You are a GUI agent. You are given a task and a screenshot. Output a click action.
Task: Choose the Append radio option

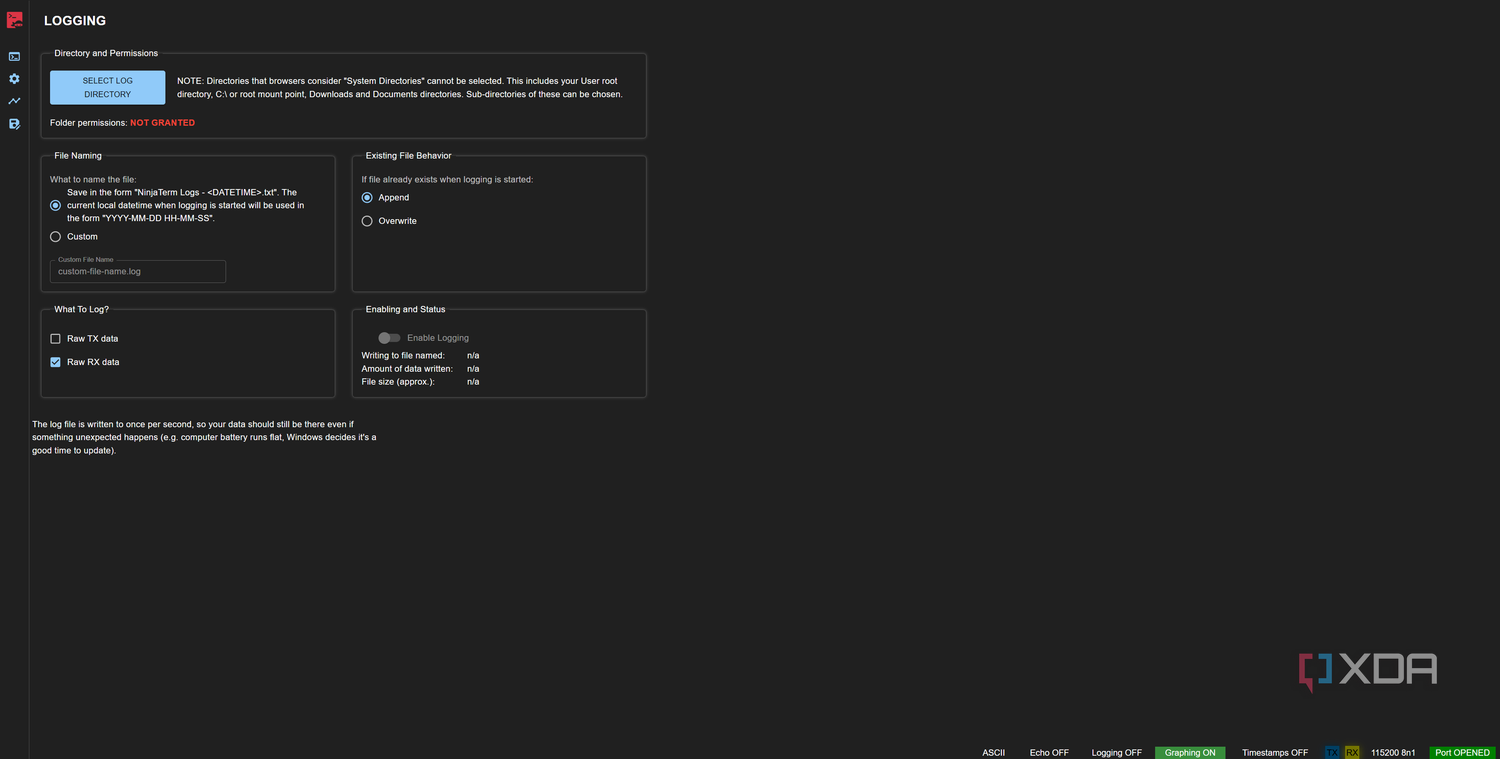click(367, 198)
